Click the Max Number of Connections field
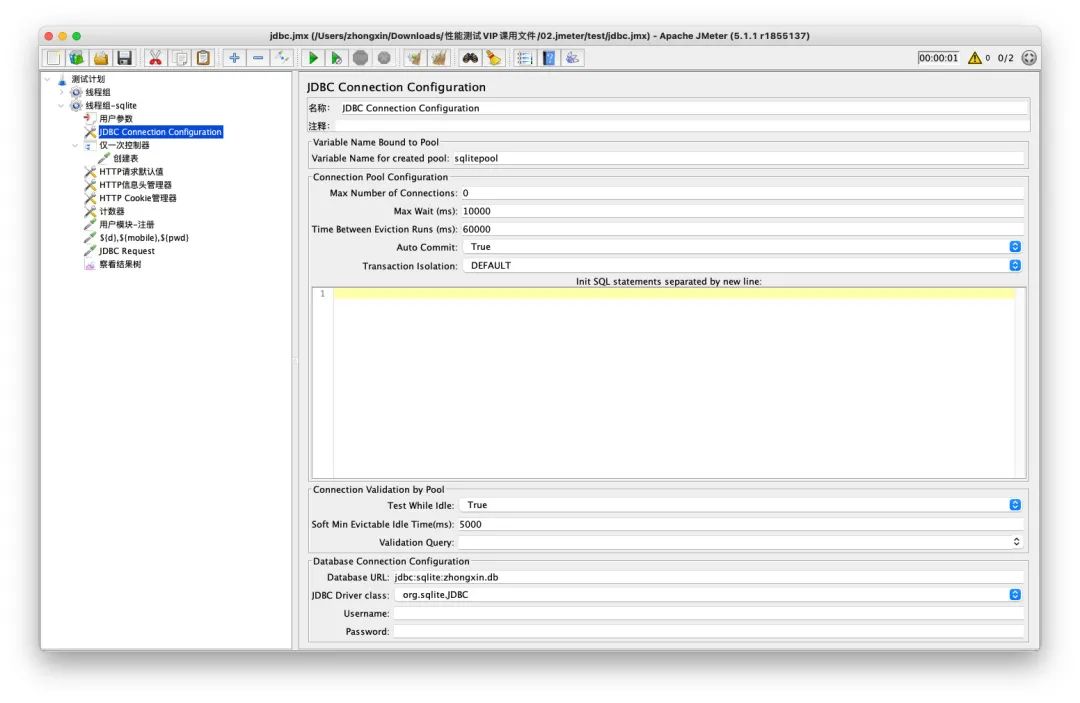The height and width of the screenshot is (703, 1080). point(742,193)
